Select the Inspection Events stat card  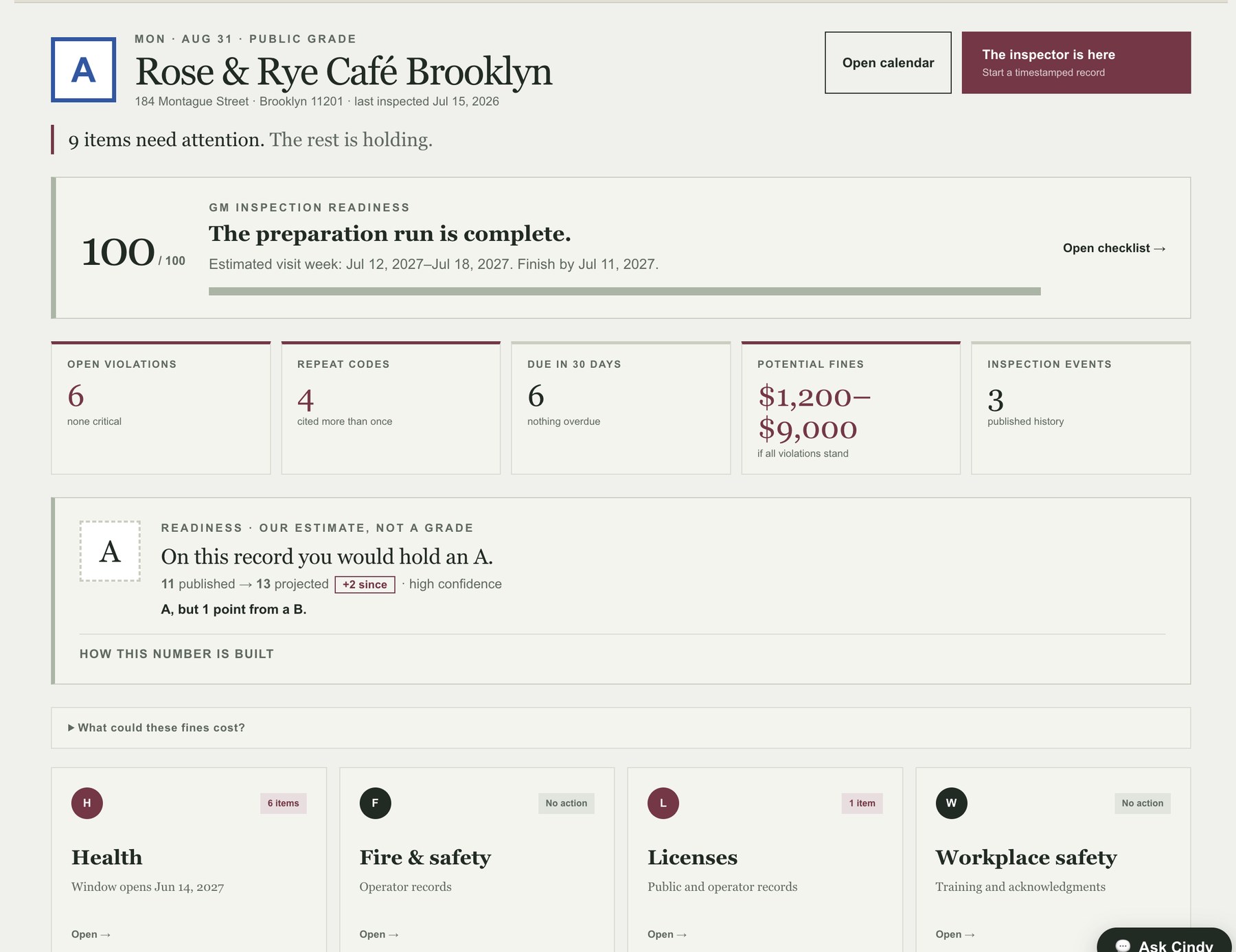(x=1081, y=408)
